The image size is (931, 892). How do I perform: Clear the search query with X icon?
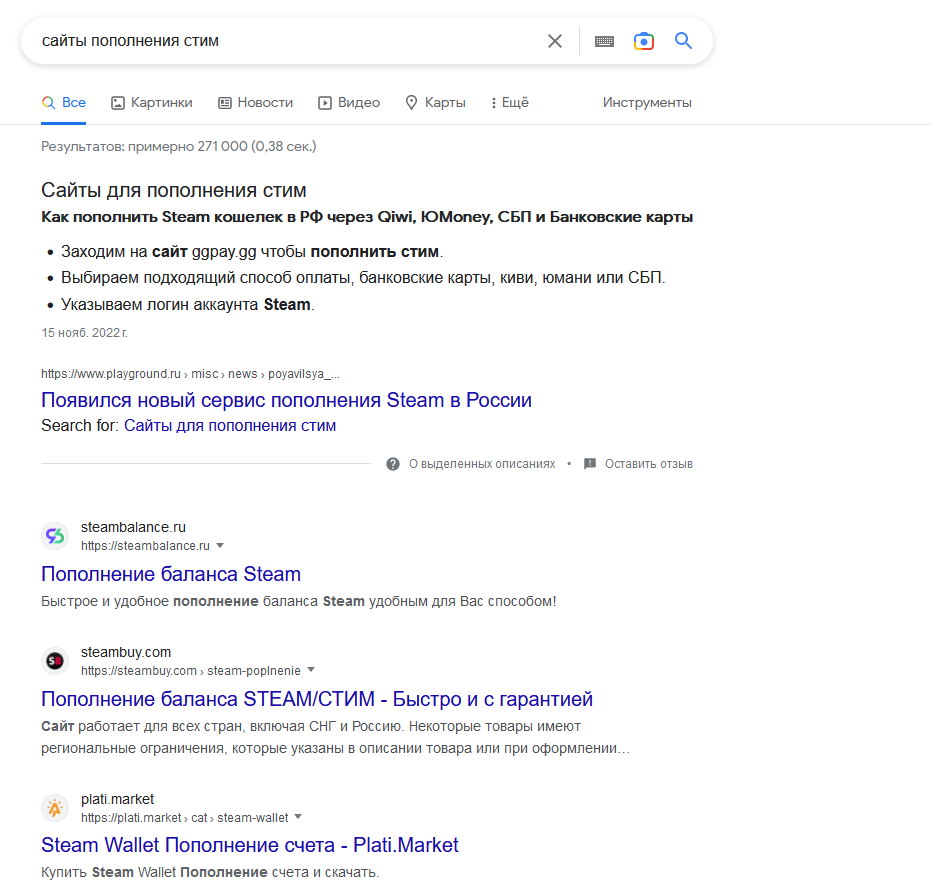(555, 41)
